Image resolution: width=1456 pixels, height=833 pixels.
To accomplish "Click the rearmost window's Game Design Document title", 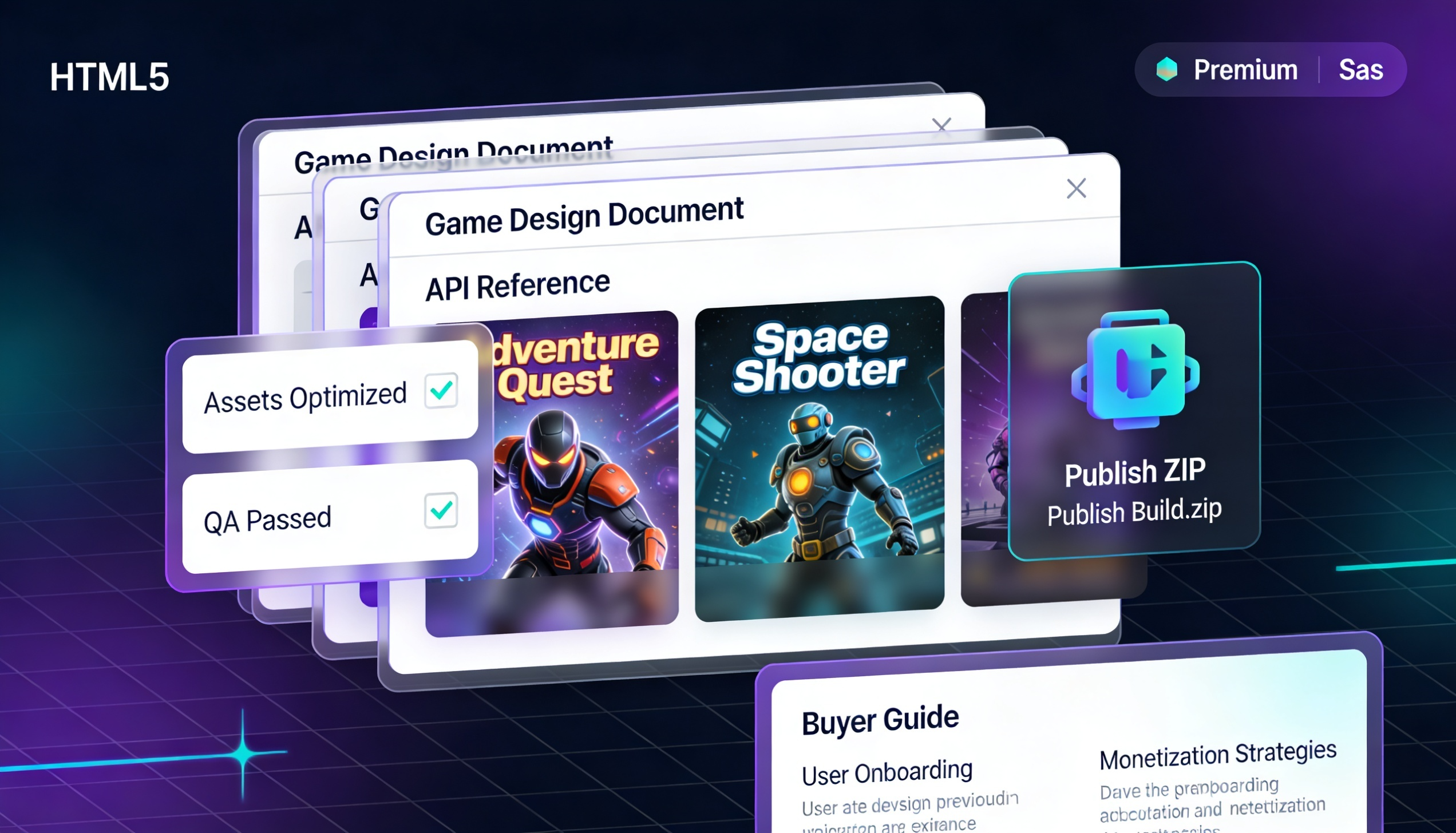I will 453,153.
